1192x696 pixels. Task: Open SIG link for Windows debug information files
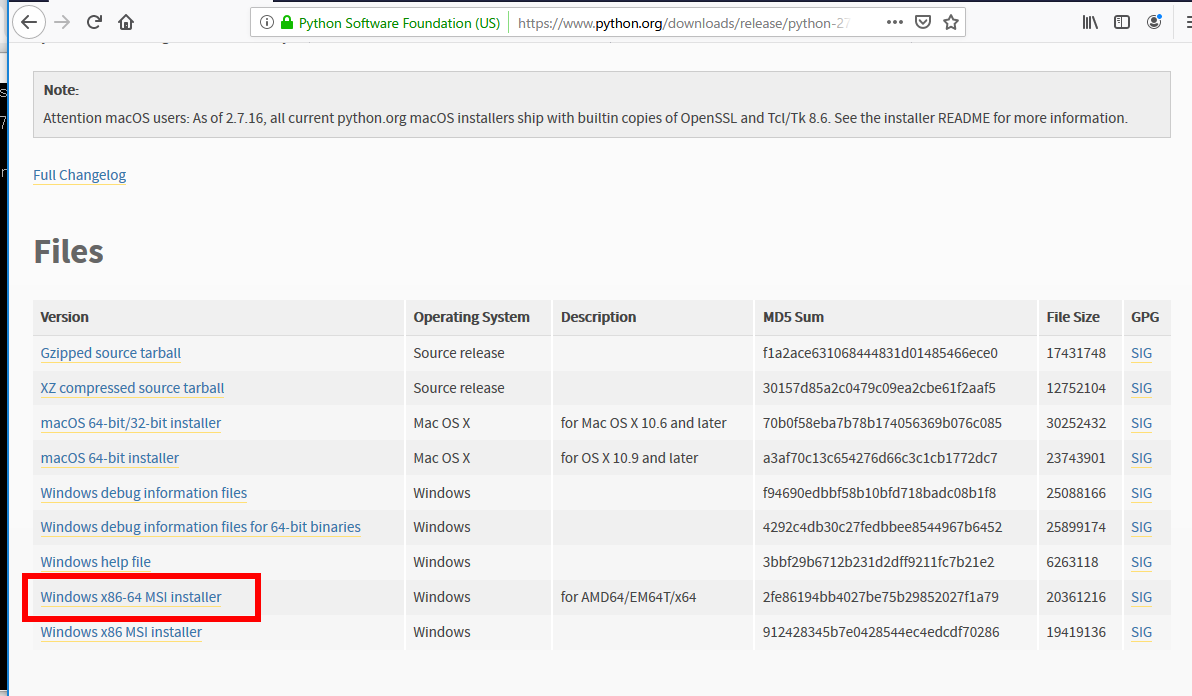click(1141, 492)
